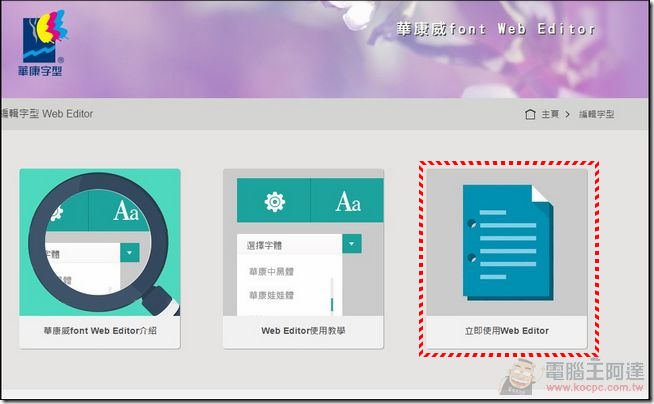Go to 主頁 breadcrumb link
Screen dimensions: 654x404
pos(550,114)
